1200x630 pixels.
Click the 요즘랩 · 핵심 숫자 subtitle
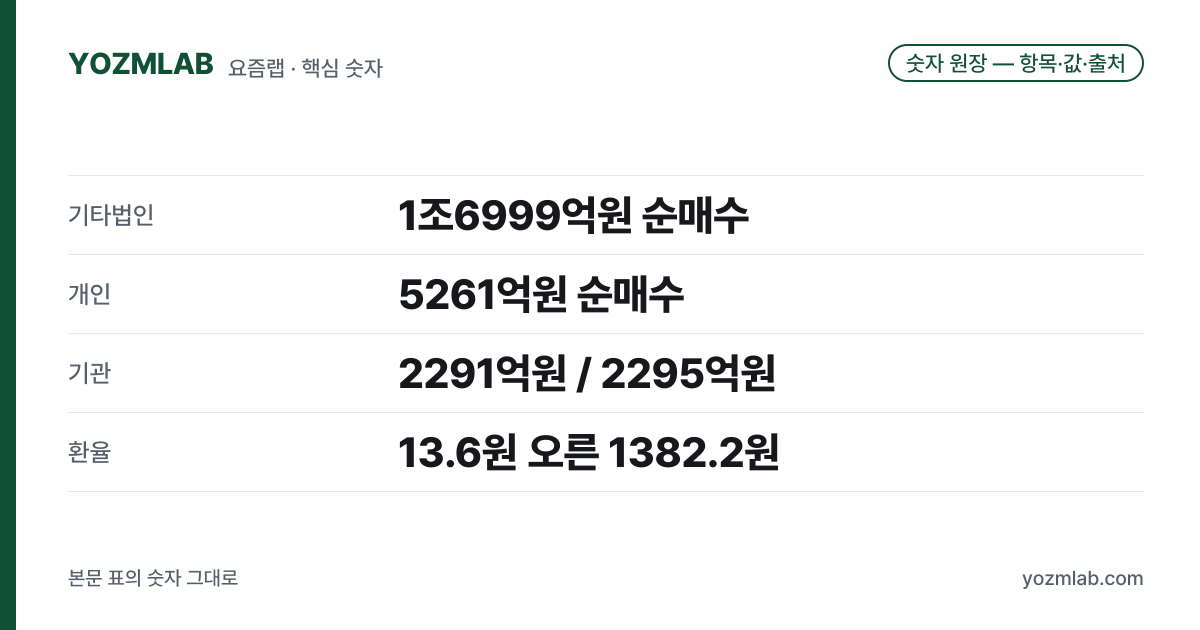[305, 68]
